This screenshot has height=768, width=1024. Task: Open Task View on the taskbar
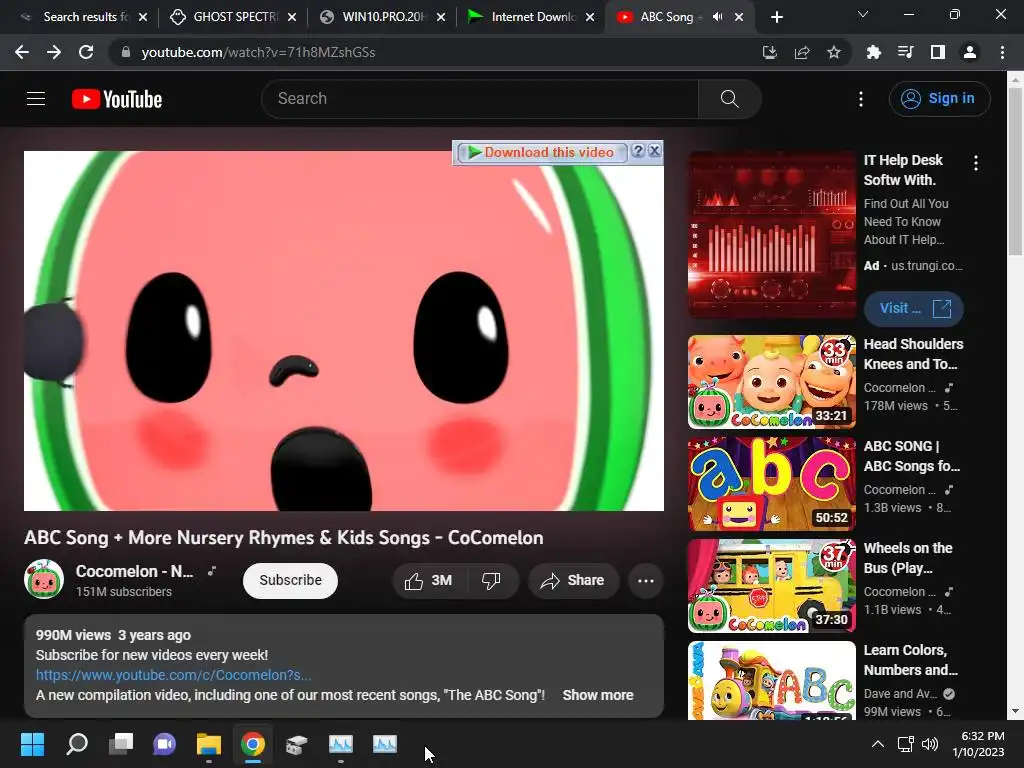click(x=121, y=744)
